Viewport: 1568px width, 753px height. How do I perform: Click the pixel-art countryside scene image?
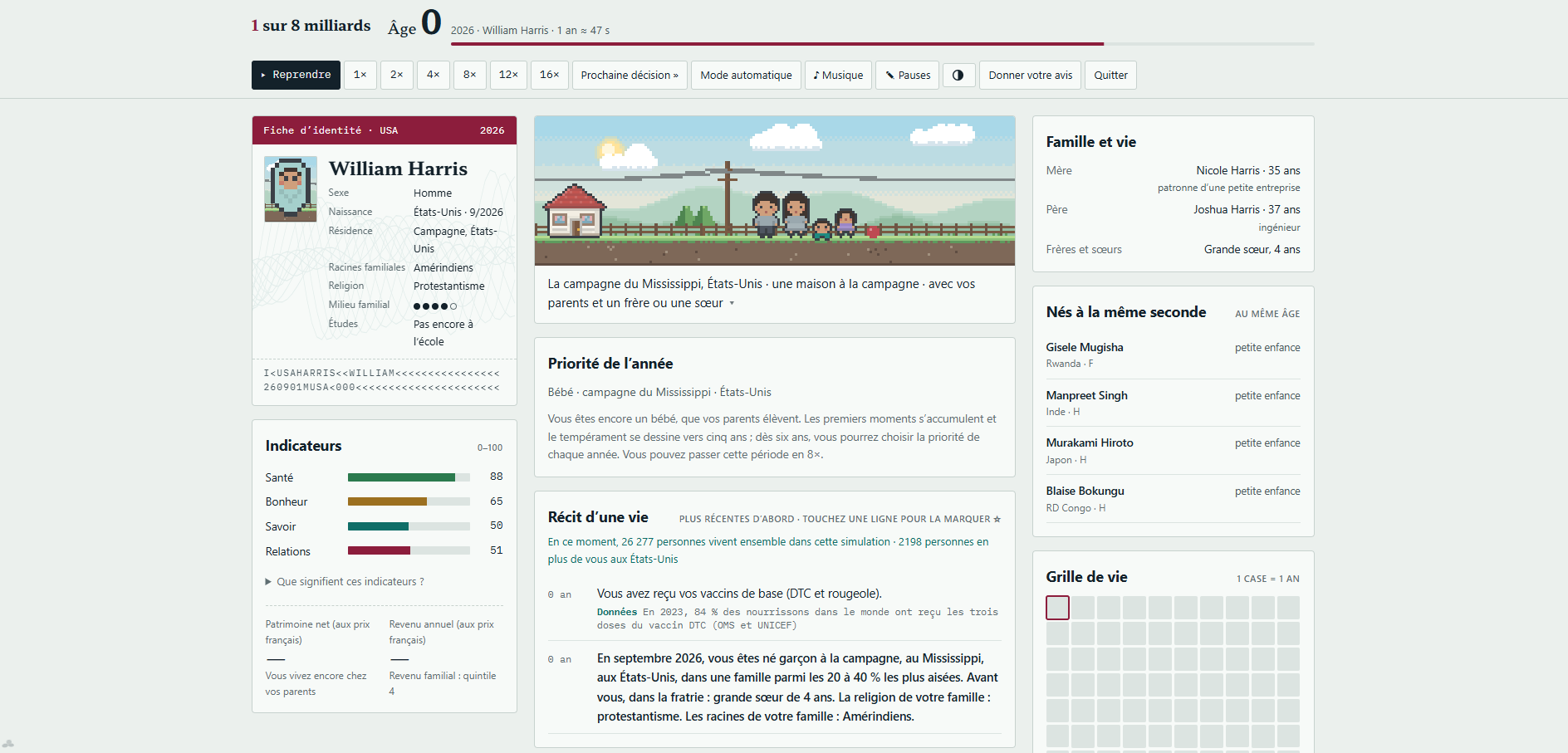click(x=775, y=191)
